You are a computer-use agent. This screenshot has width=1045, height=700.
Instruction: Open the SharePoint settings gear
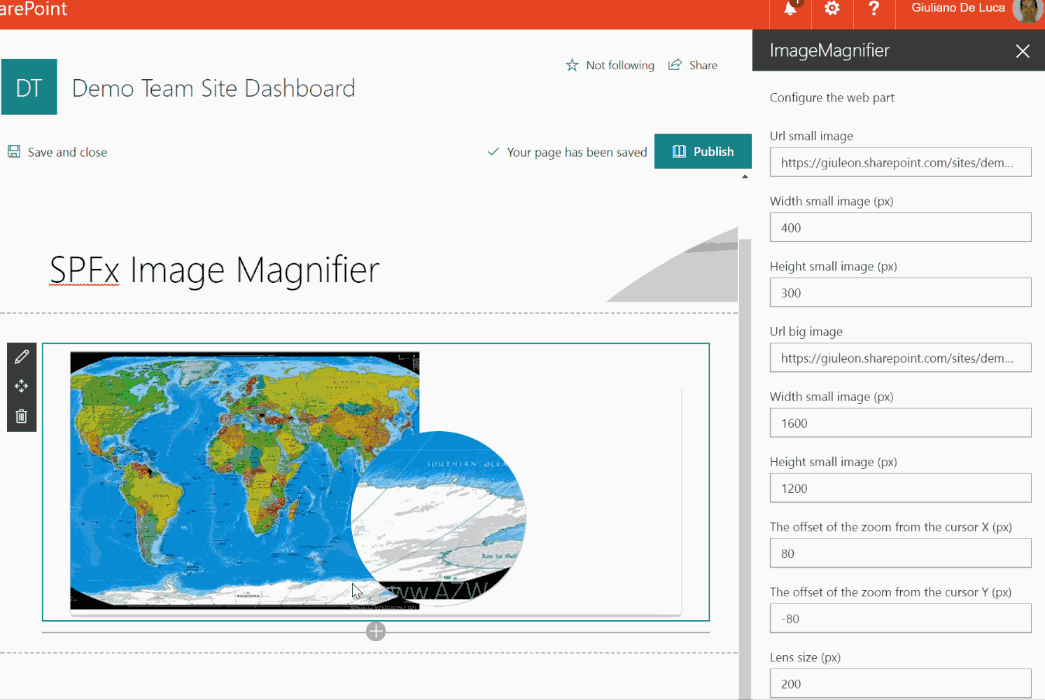click(831, 8)
